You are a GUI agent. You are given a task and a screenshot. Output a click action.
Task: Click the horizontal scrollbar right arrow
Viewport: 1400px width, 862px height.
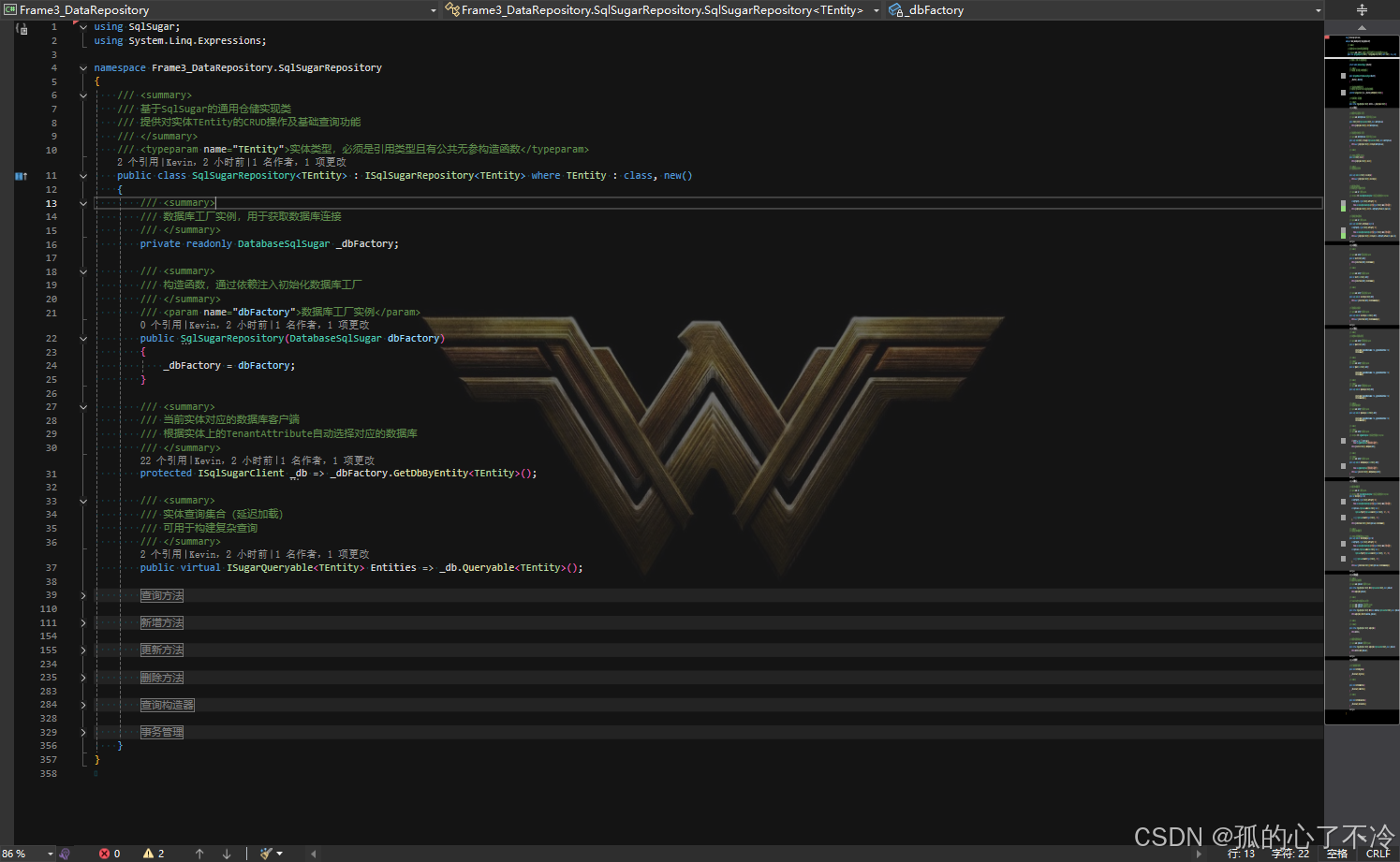pos(1199,854)
